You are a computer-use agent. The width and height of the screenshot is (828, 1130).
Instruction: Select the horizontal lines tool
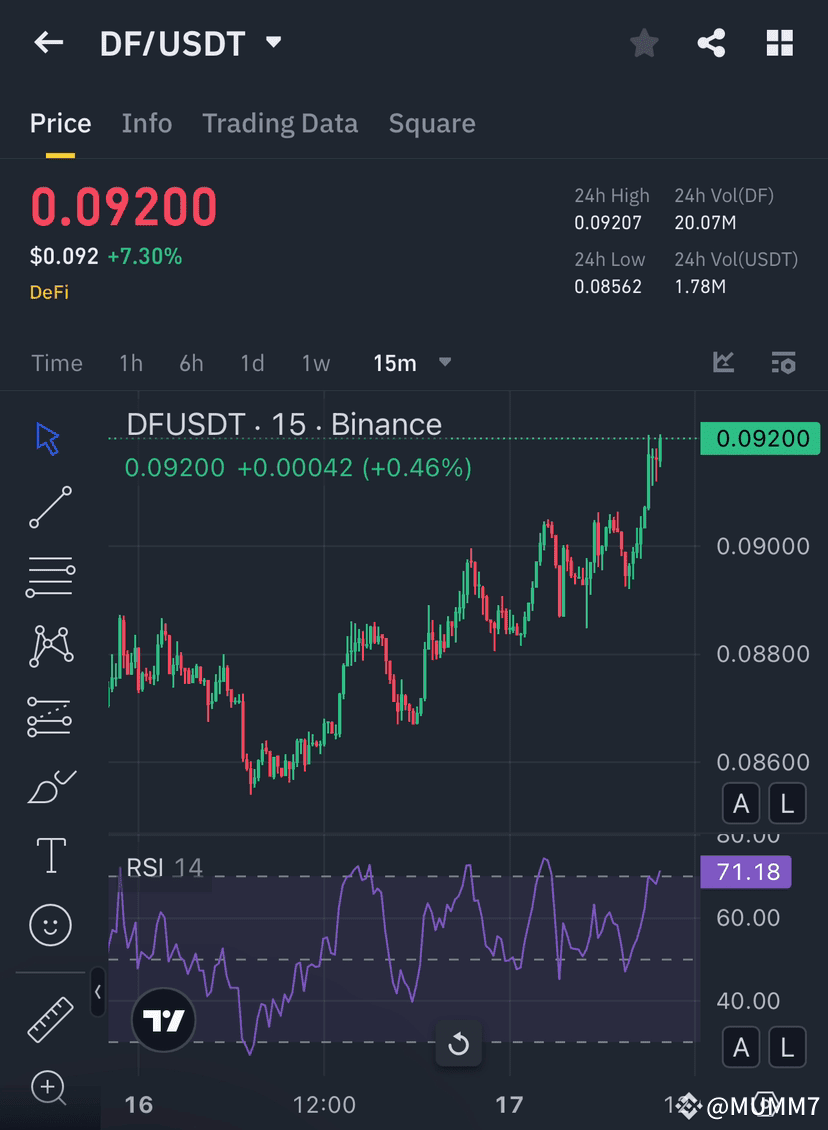pos(50,577)
